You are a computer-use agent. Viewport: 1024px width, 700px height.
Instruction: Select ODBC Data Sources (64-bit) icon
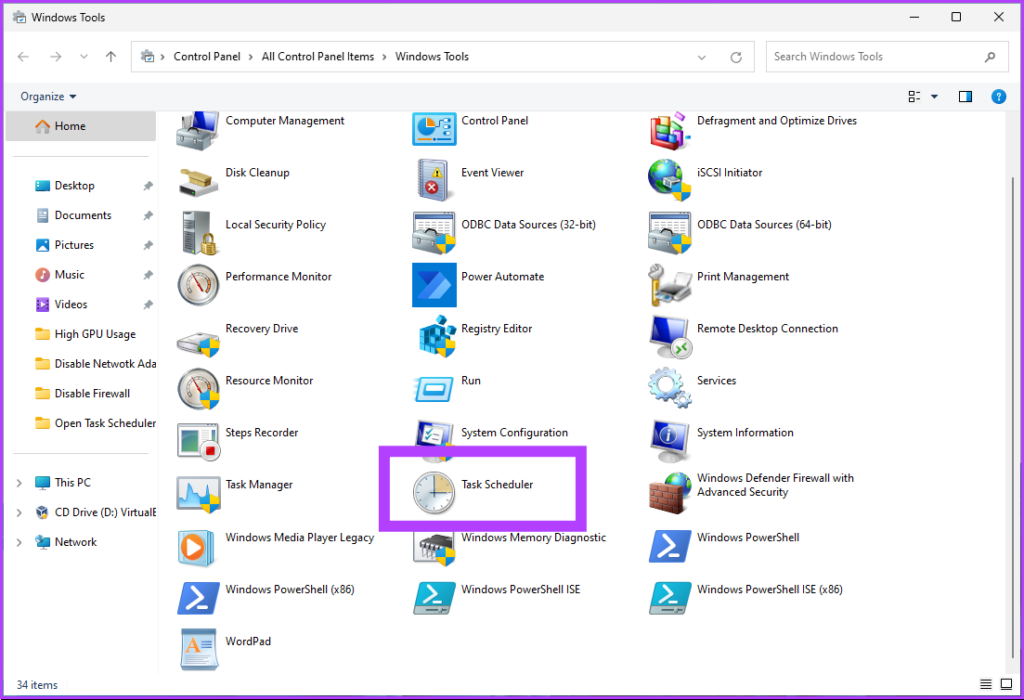click(x=669, y=232)
